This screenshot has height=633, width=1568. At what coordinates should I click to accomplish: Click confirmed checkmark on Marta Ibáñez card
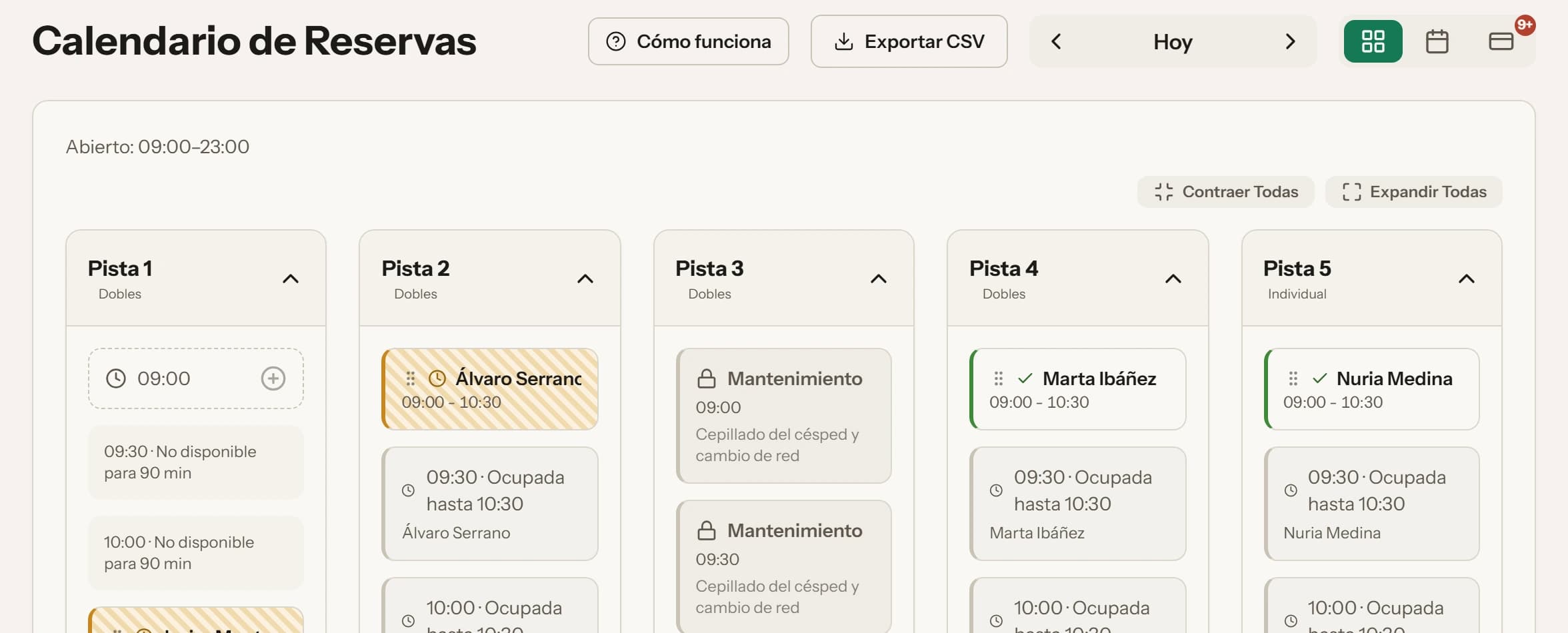[x=1025, y=378]
